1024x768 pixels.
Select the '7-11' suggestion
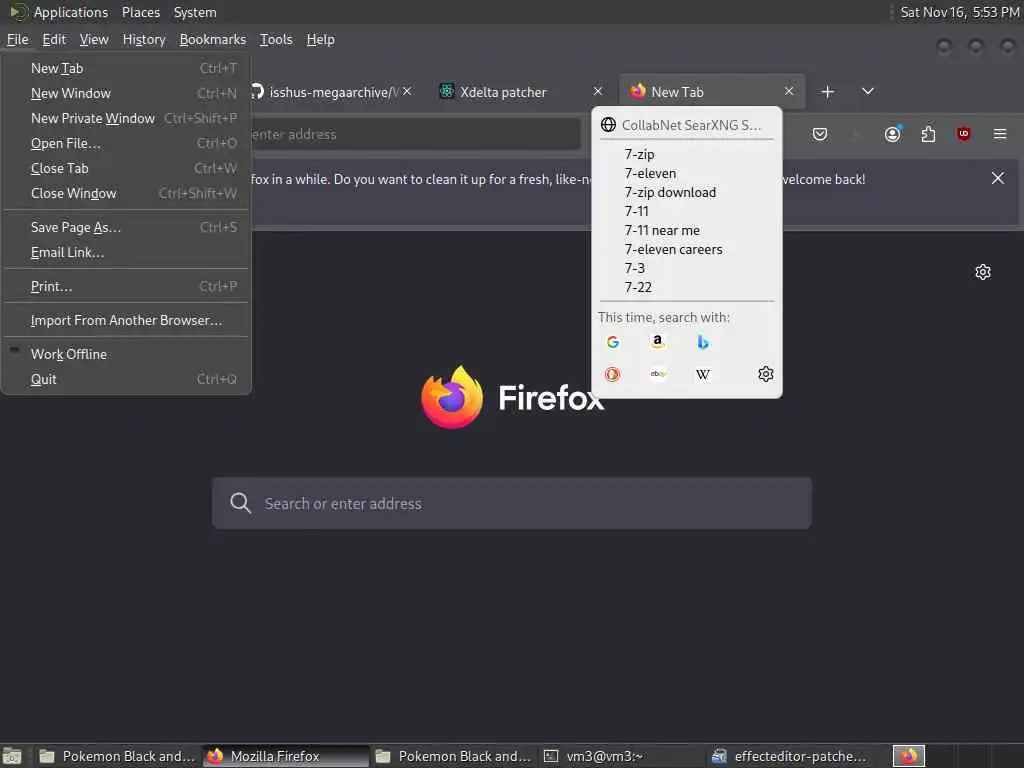coord(686,211)
